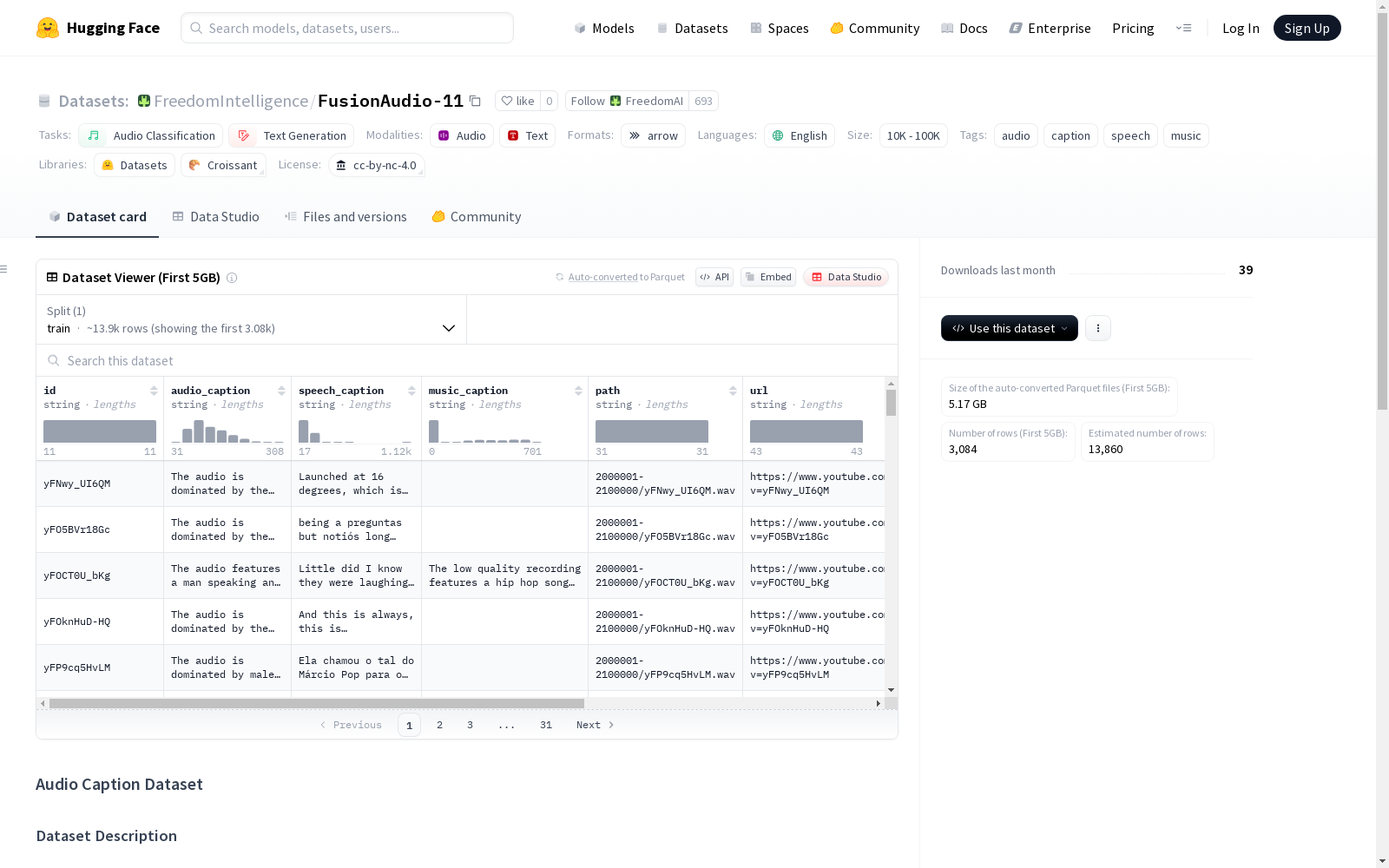Image resolution: width=1389 pixels, height=868 pixels.
Task: Click the audio_caption lengths histogram
Action: coord(227,431)
